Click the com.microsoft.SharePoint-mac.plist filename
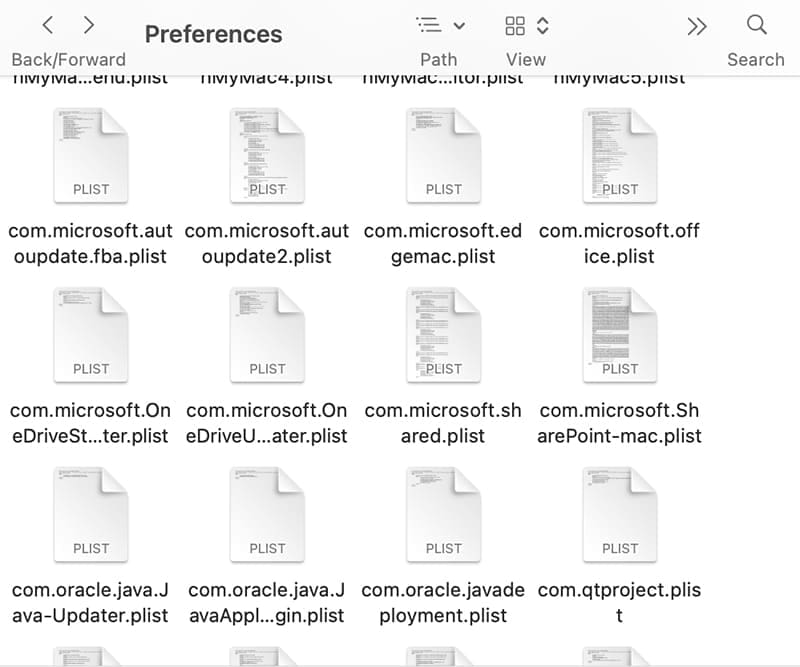The image size is (800, 667). tap(619, 423)
